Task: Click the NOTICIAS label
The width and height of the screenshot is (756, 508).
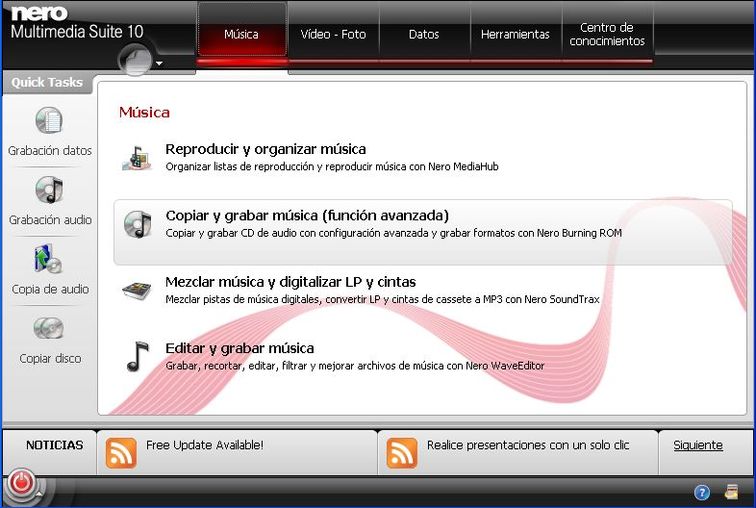Action: click(x=54, y=445)
